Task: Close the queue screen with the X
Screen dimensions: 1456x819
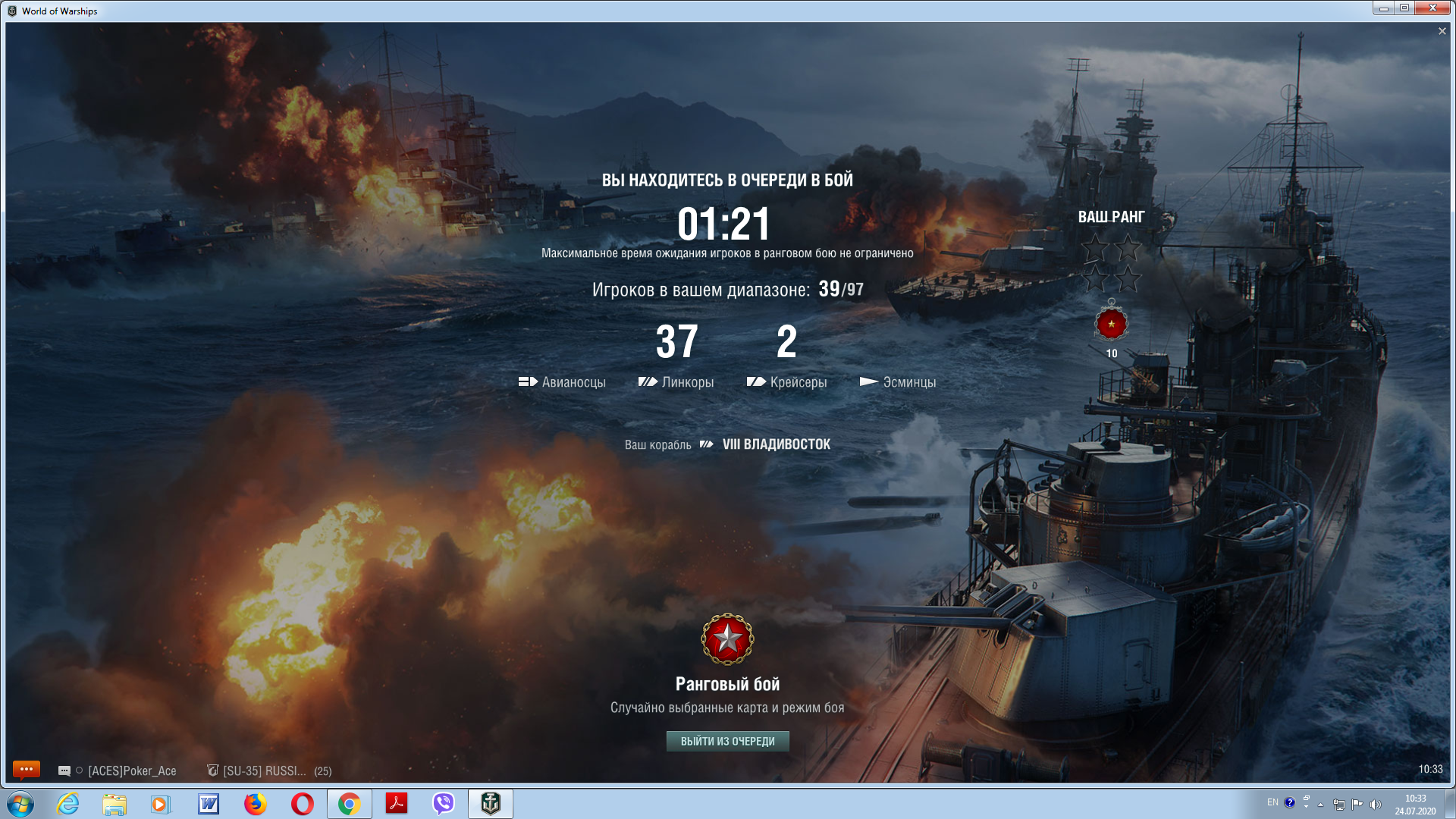Action: (x=1442, y=31)
